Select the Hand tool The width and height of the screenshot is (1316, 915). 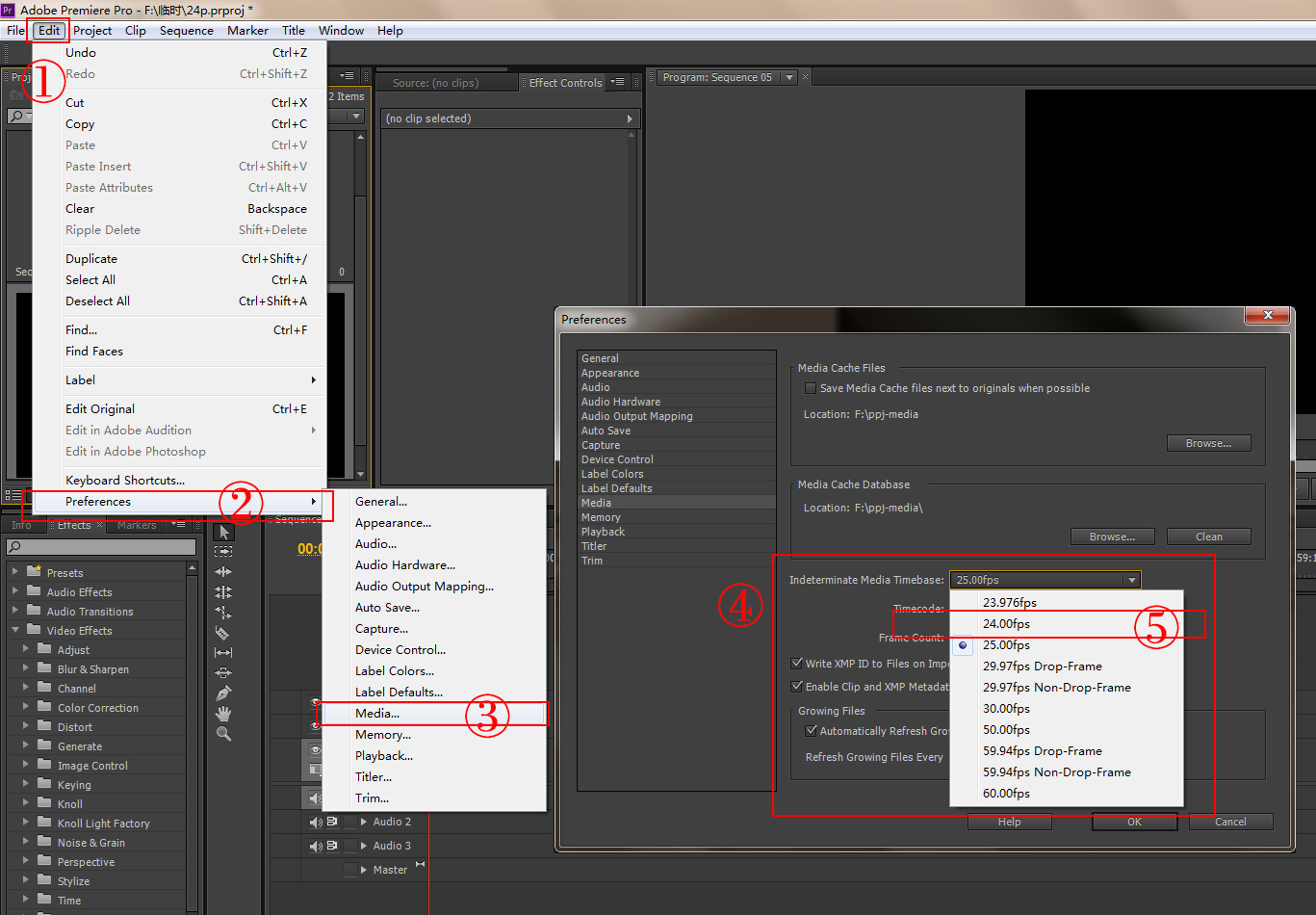point(223,714)
